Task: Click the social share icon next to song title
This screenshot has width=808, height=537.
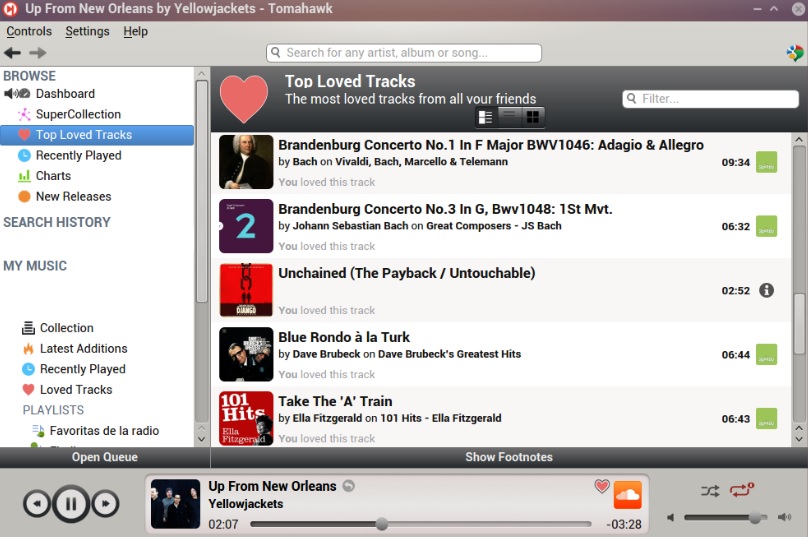Action: click(x=349, y=486)
